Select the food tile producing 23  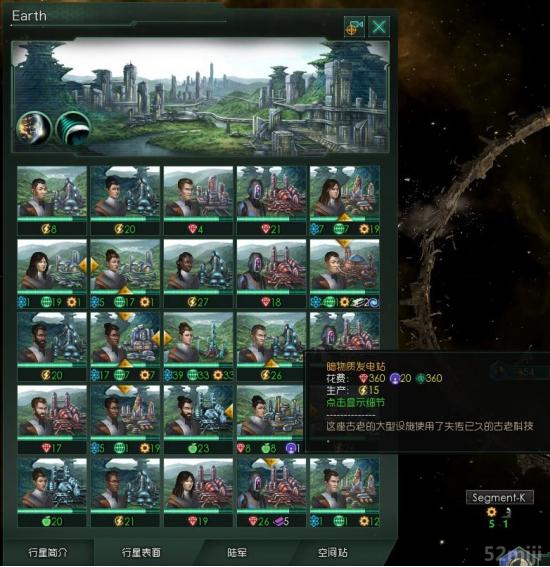click(198, 420)
